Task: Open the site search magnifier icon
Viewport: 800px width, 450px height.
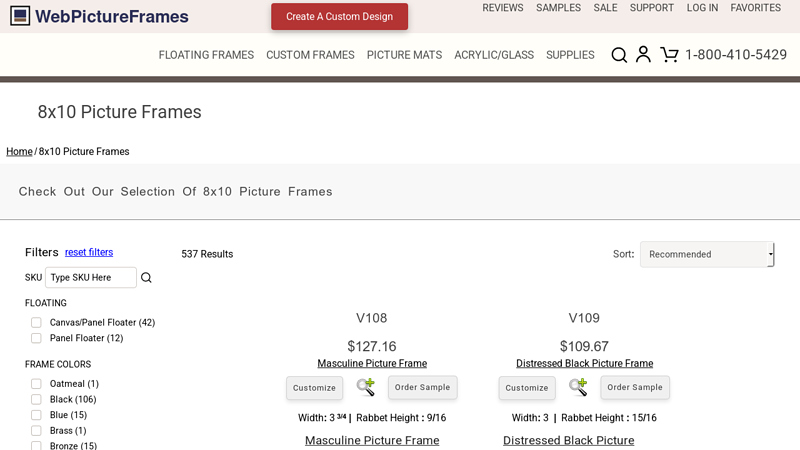Action: [619, 55]
